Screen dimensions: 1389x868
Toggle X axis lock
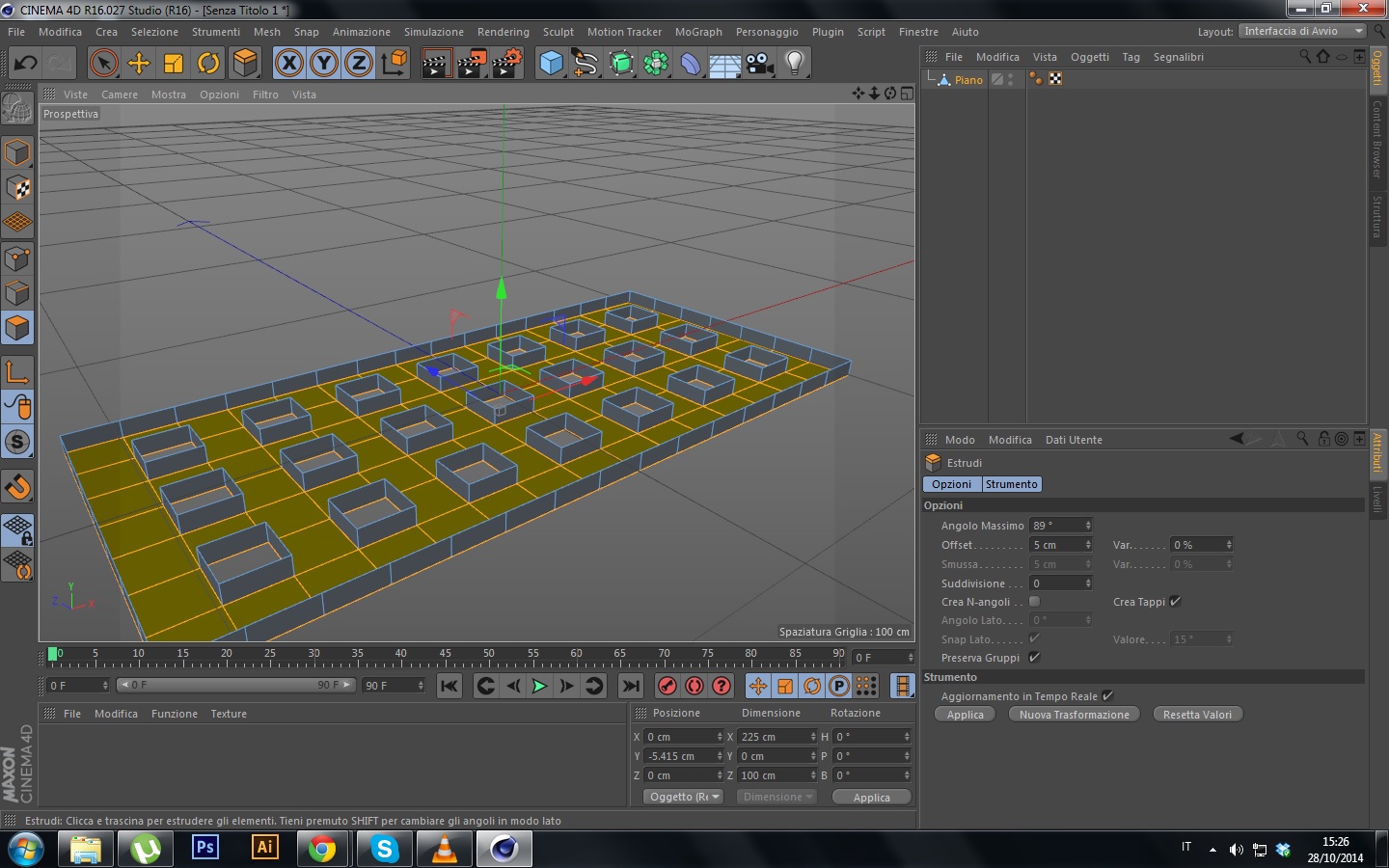pos(288,64)
